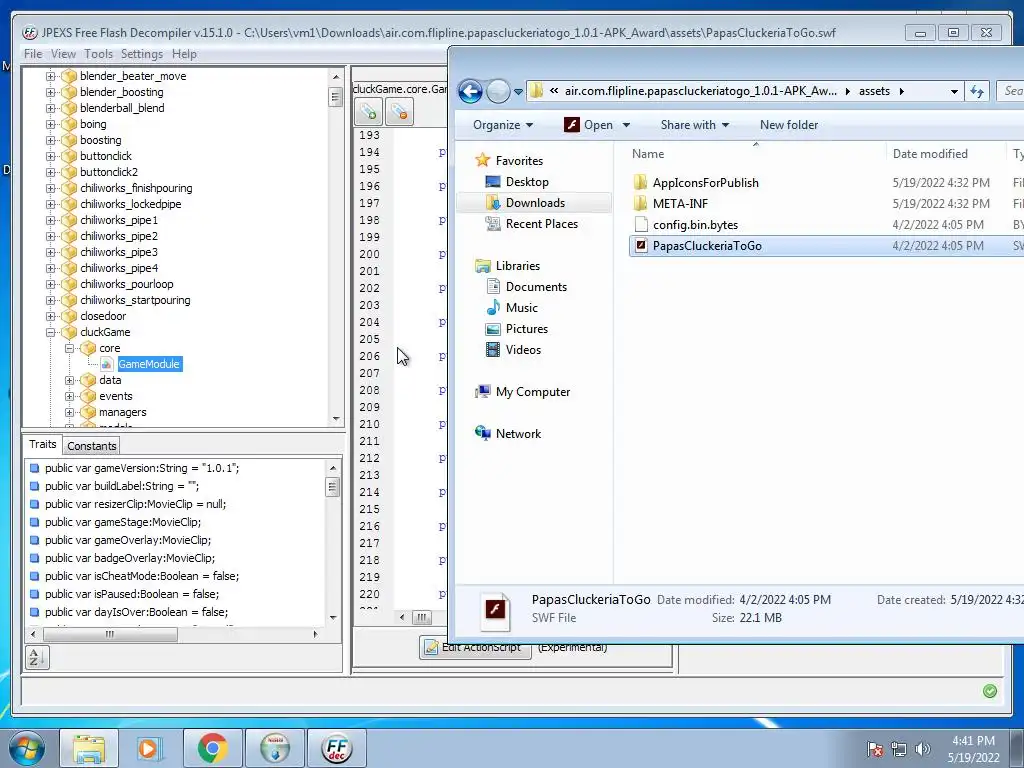
Task: Click the Favorites star icon in Explorer
Action: coord(483,160)
